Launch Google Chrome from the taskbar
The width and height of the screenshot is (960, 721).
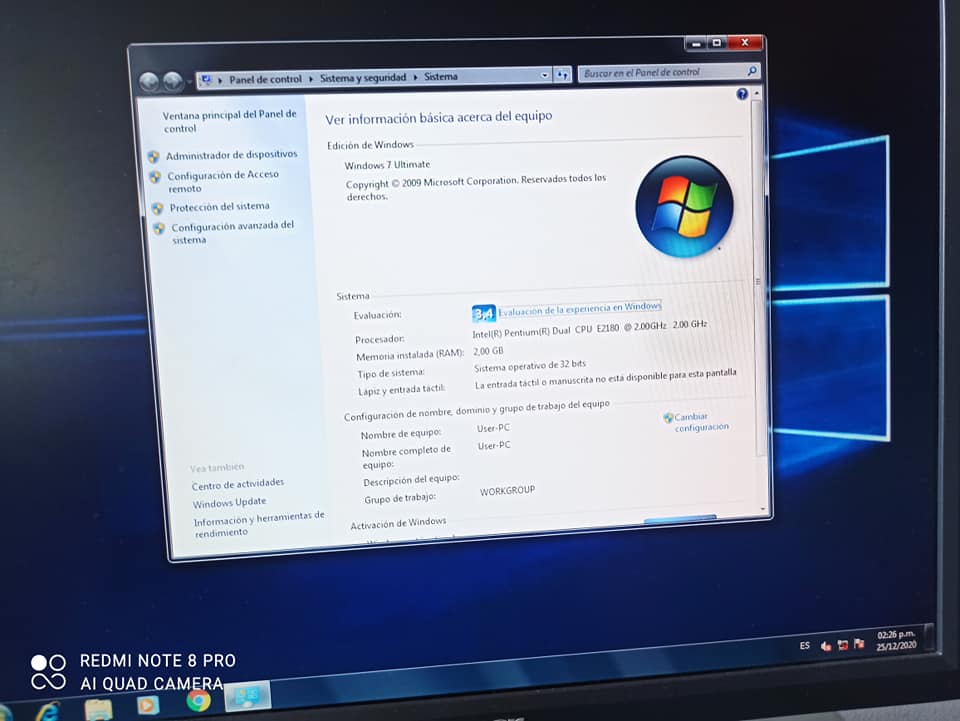coord(198,700)
